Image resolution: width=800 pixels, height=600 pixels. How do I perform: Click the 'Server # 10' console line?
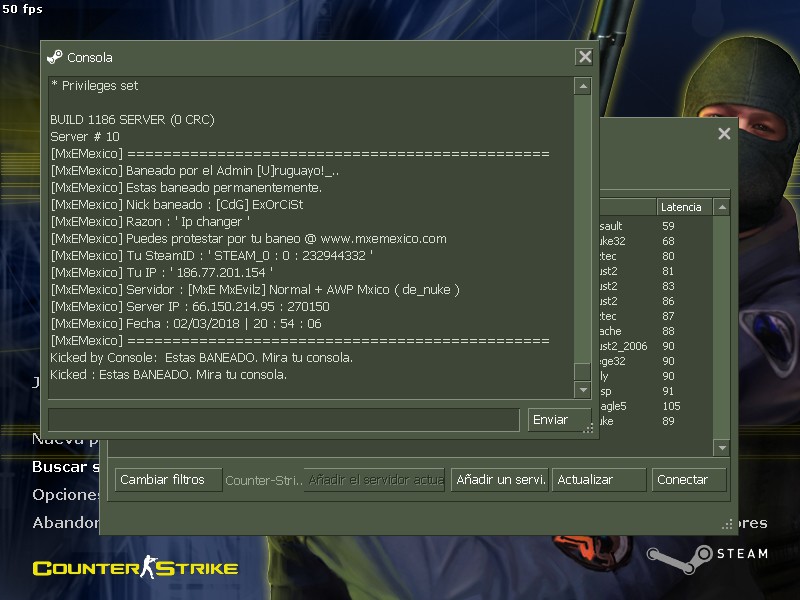click(85, 137)
